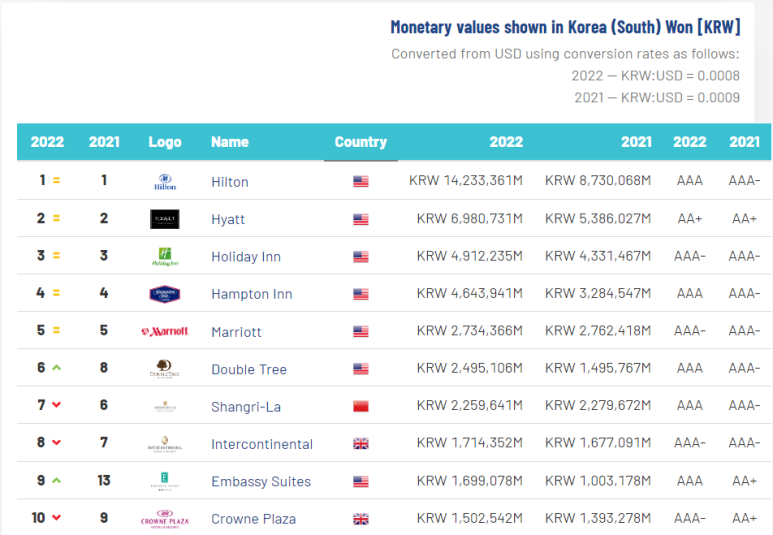773x535 pixels.
Task: Click the Monetary values shown in Korea Won heading
Action: tap(565, 27)
